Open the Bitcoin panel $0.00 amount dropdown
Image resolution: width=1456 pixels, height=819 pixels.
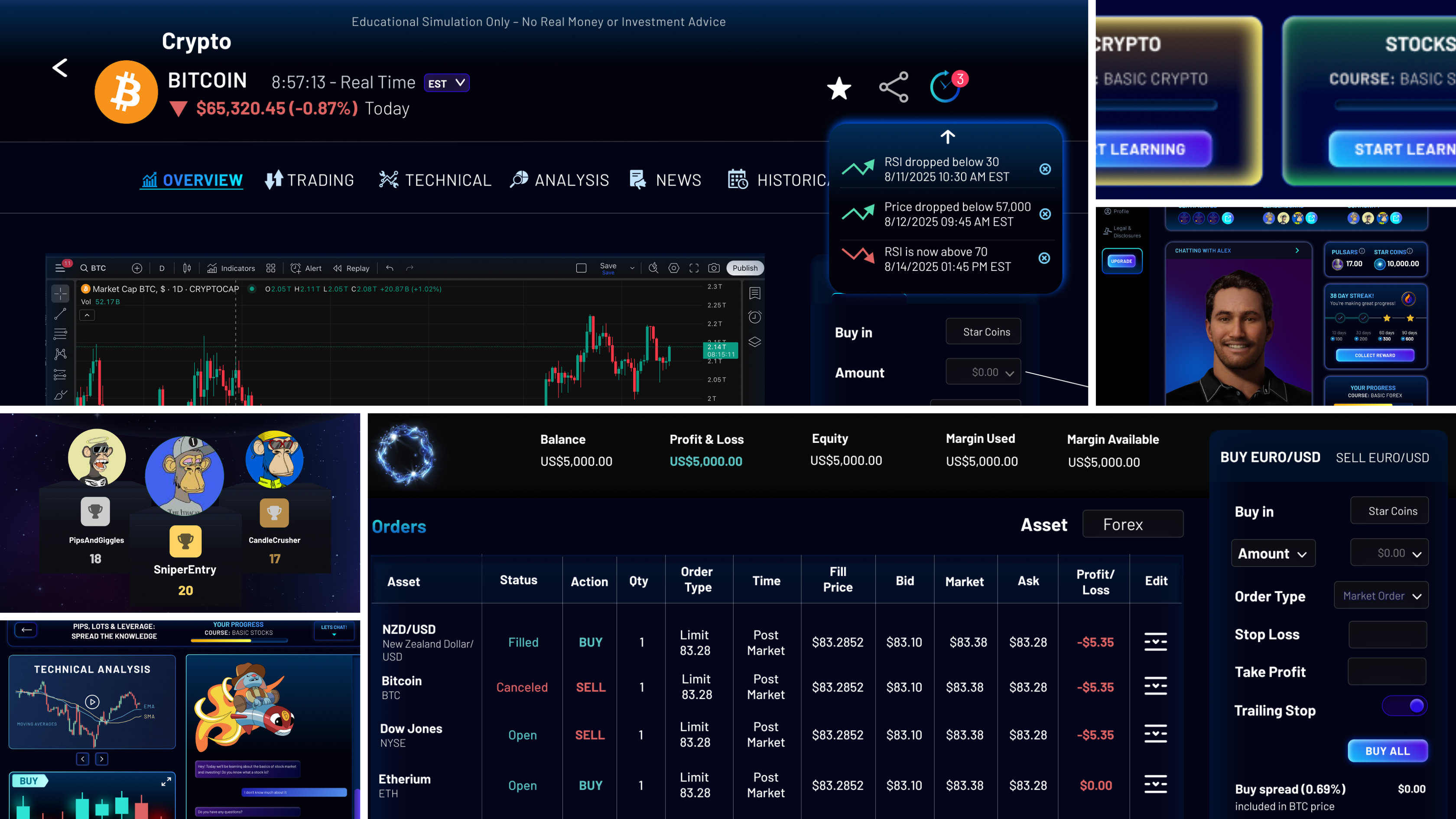point(984,372)
